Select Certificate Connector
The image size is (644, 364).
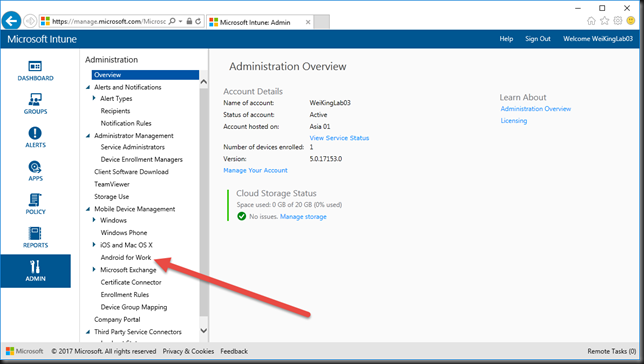coord(131,282)
